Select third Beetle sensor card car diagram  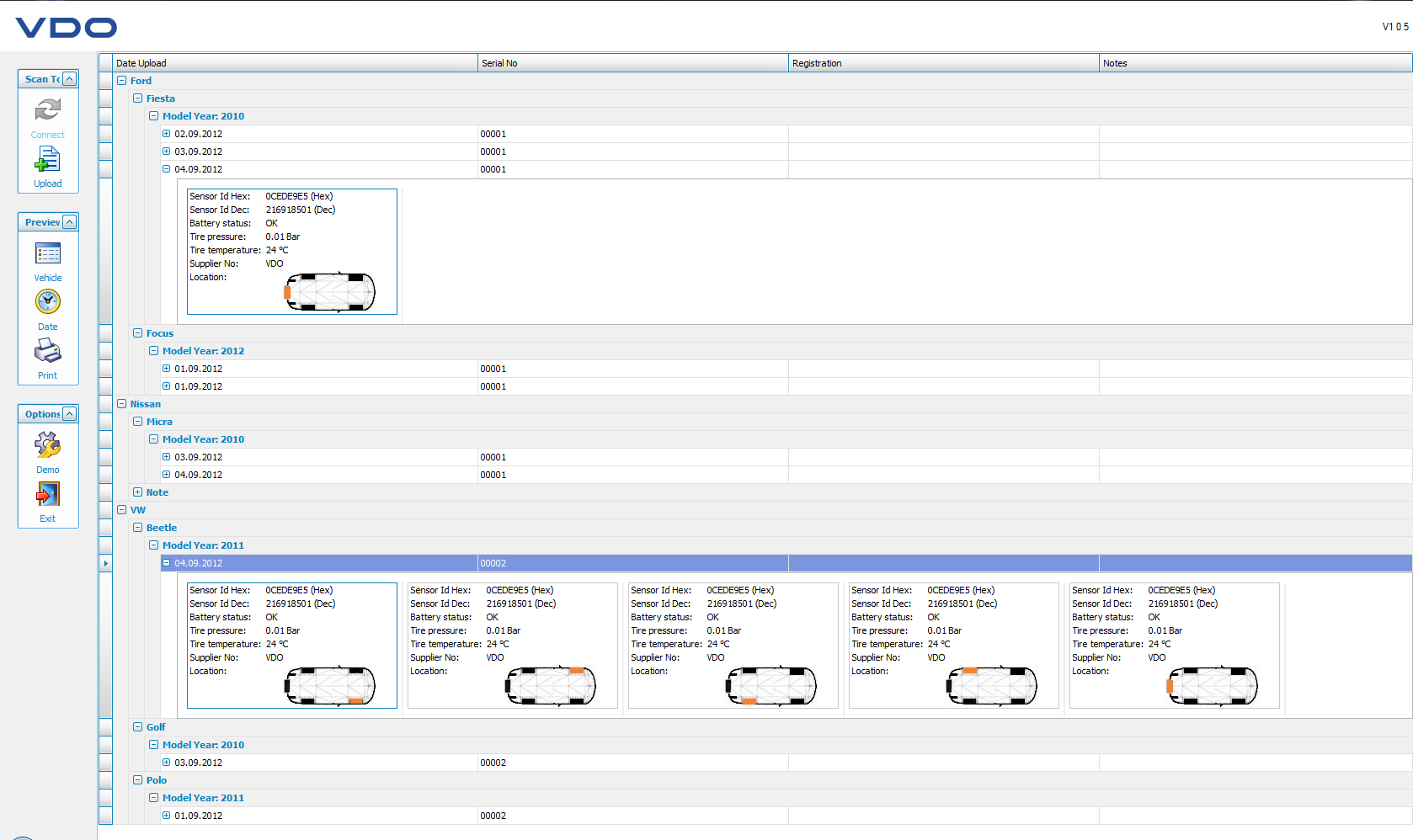770,686
